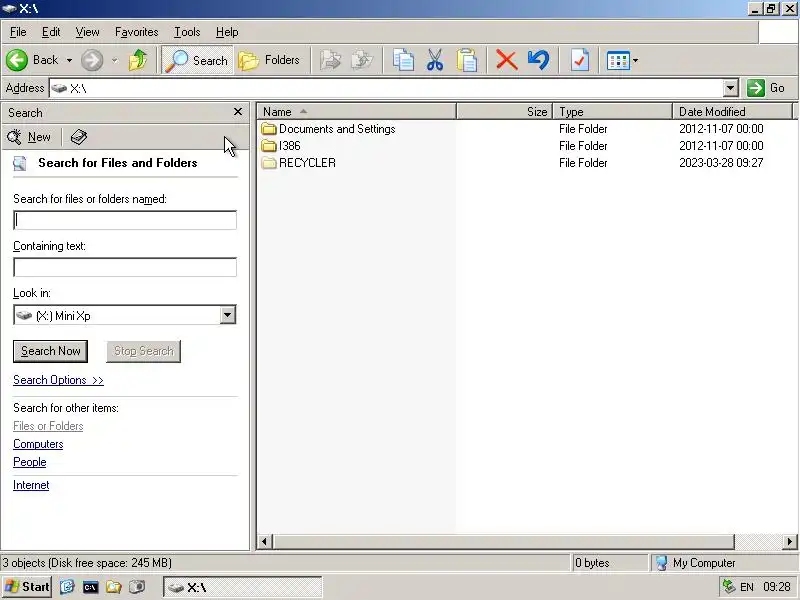Click the horizontal scrollbar right arrow
The height and width of the screenshot is (600, 800).
coord(790,541)
